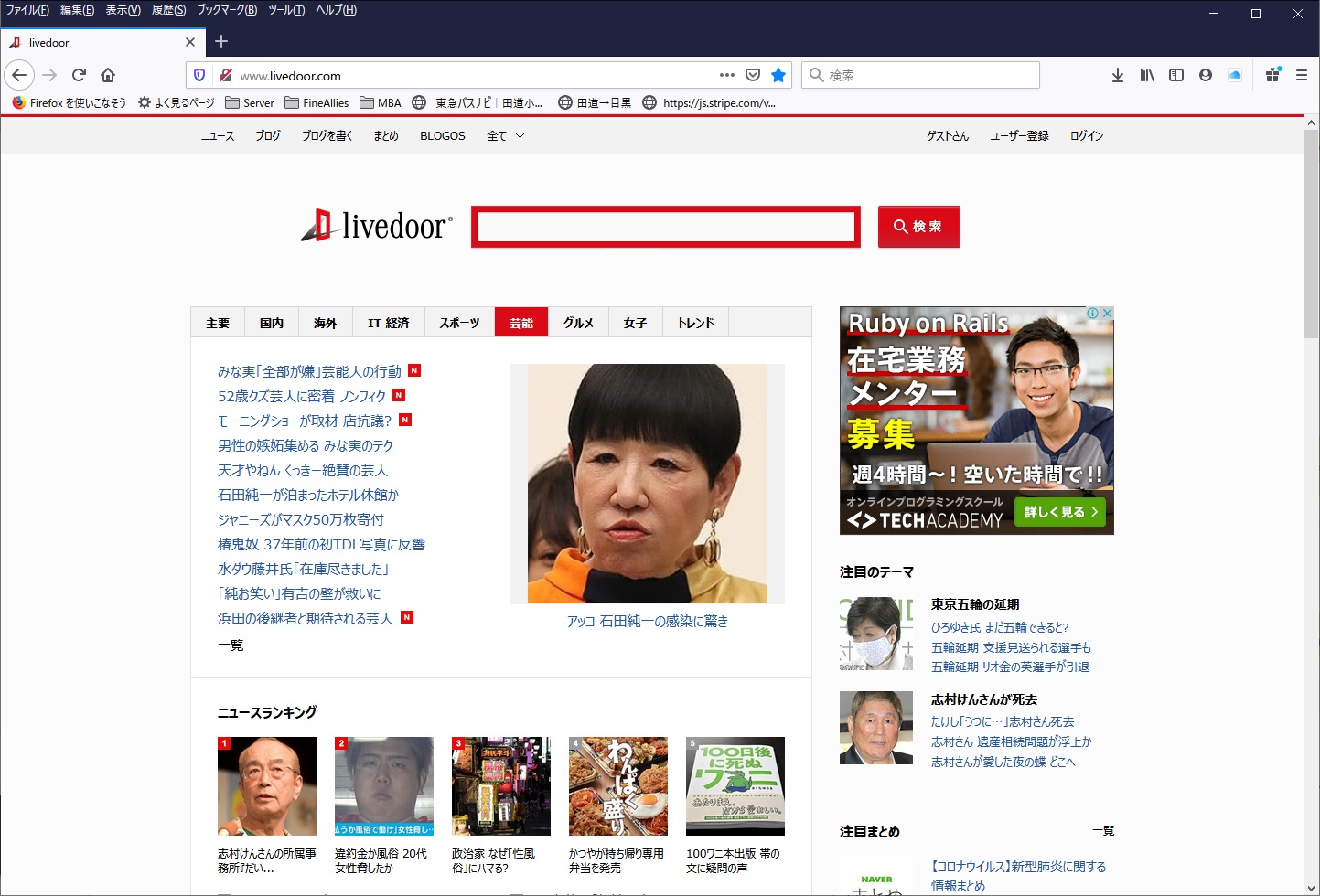
Task: Click the AdChoices info icon on the ad
Action: coord(1093,313)
